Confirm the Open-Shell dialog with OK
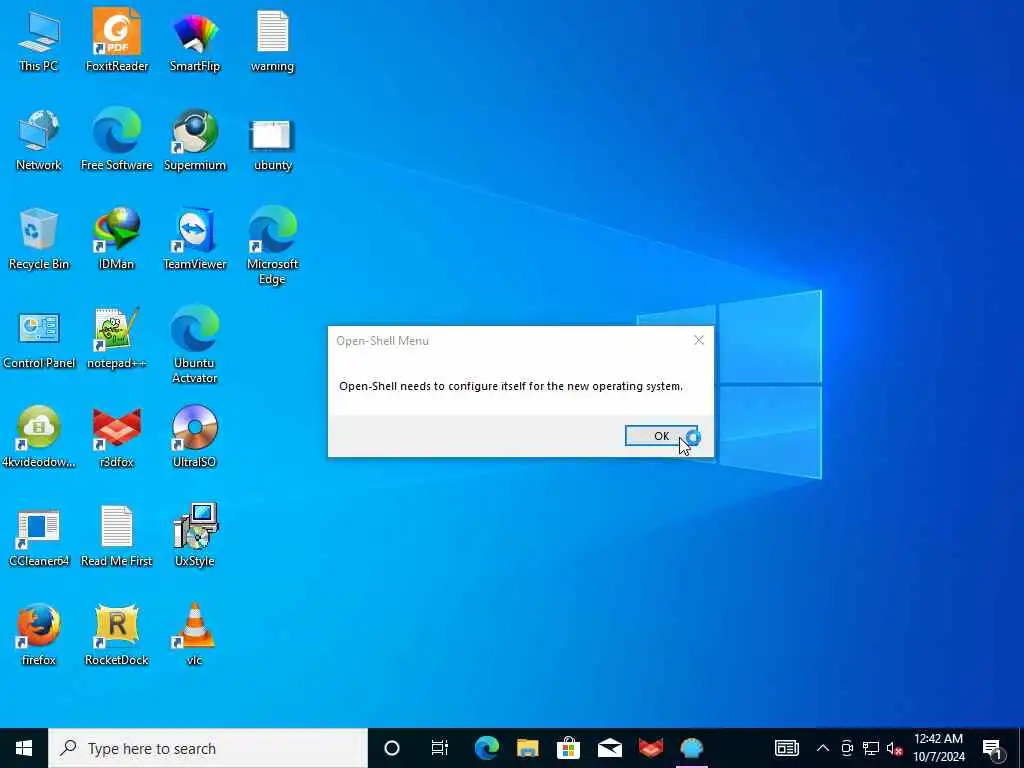Screen dimensions: 1024x768 click(661, 436)
